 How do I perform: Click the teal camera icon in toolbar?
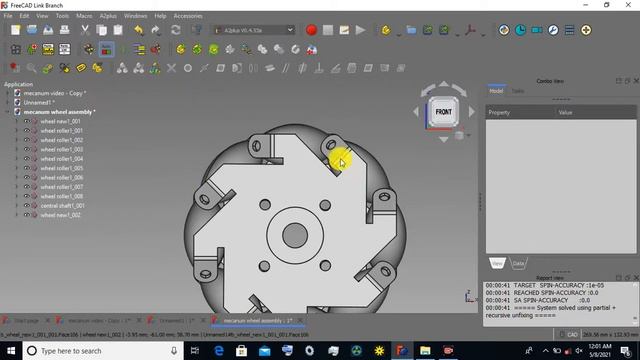[537, 30]
